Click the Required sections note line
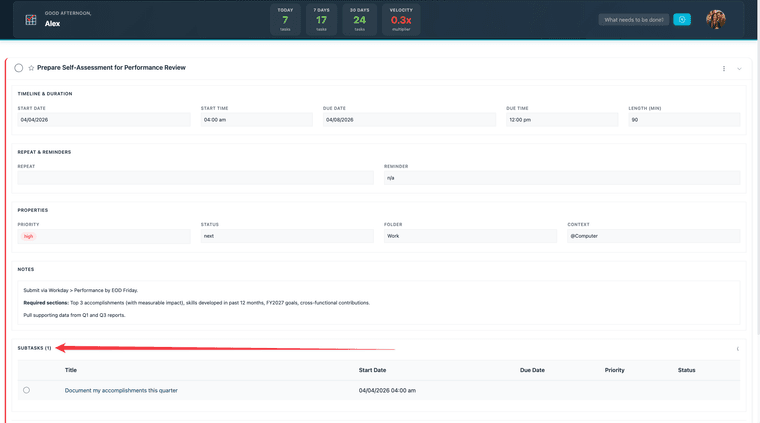 (196, 303)
